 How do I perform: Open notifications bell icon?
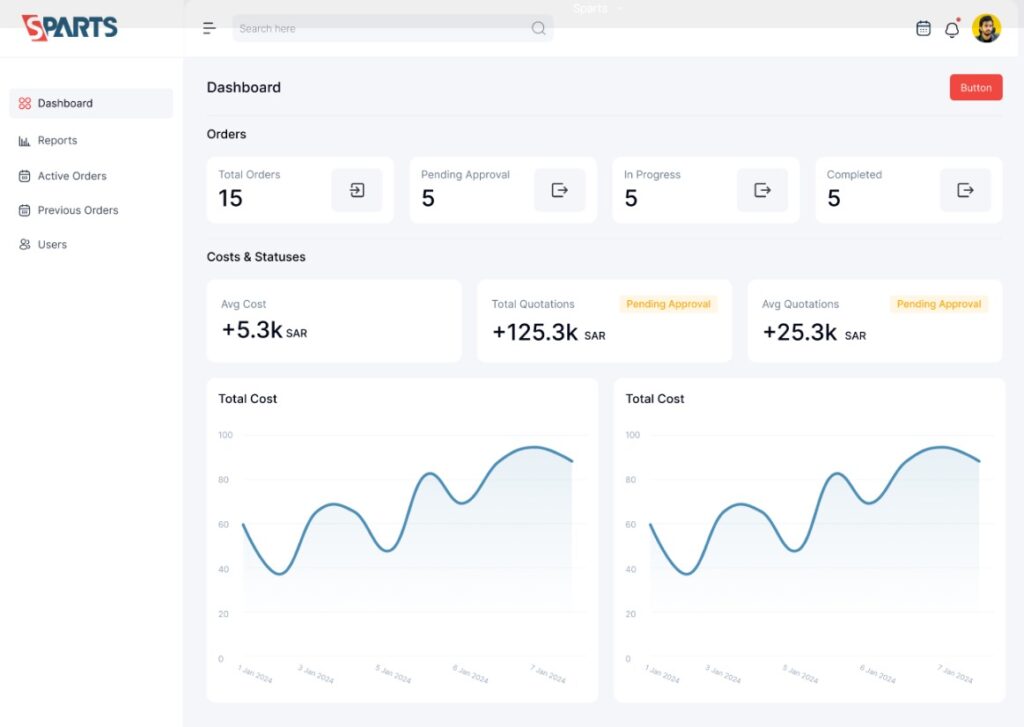click(x=952, y=29)
